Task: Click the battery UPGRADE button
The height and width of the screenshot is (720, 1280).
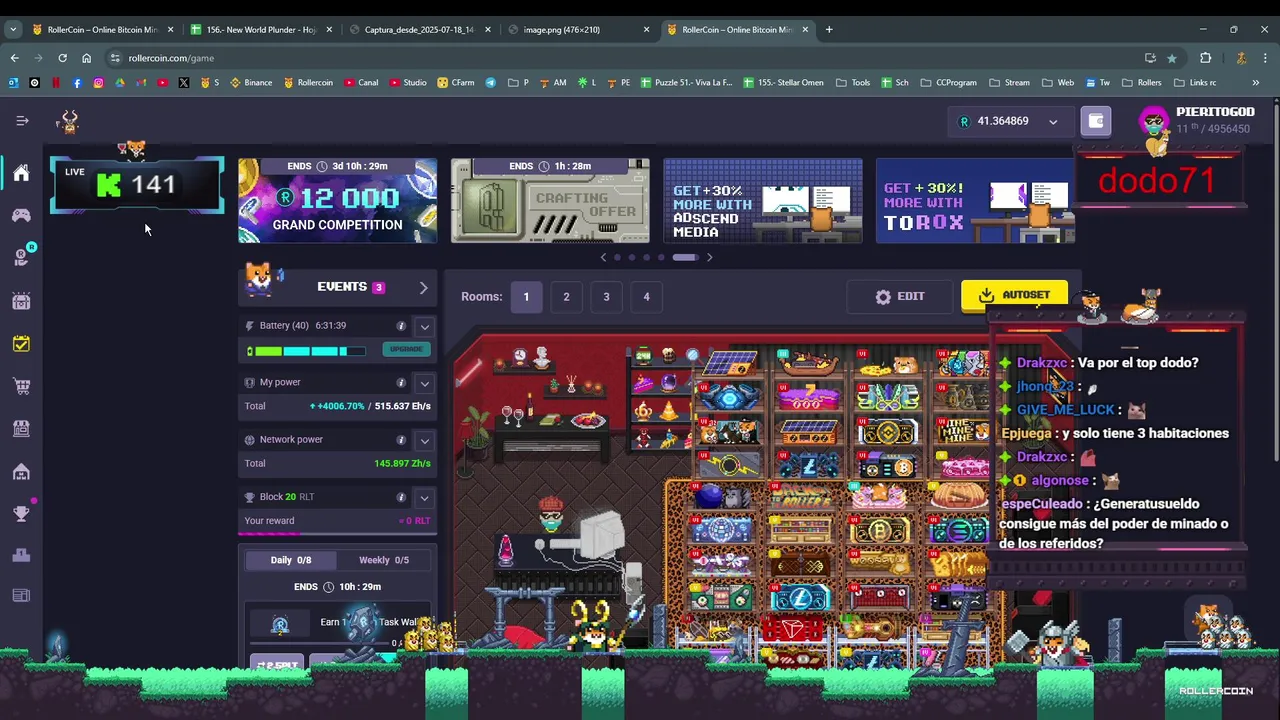Action: [x=406, y=349]
